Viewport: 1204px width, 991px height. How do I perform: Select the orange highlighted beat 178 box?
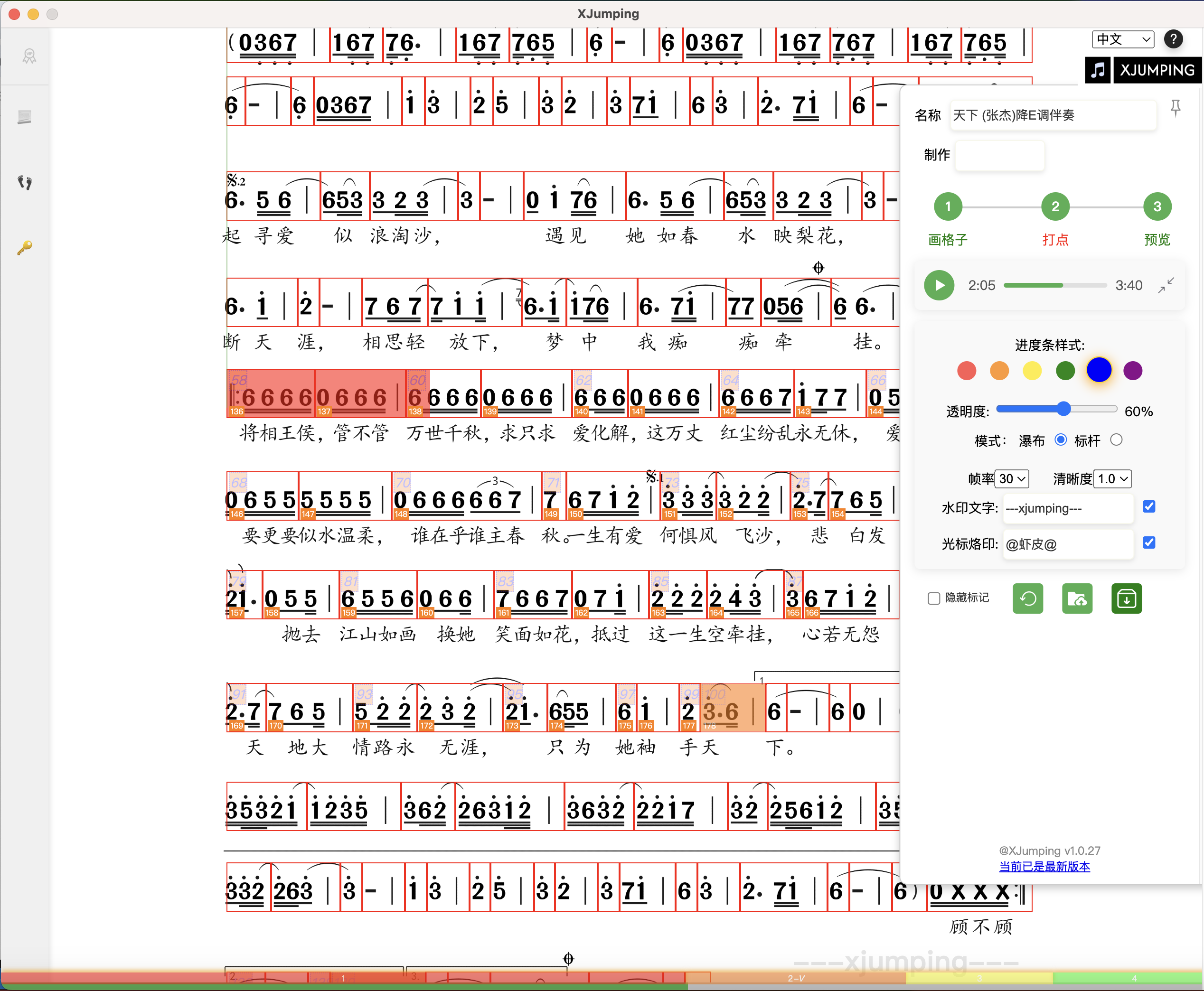coord(733,708)
